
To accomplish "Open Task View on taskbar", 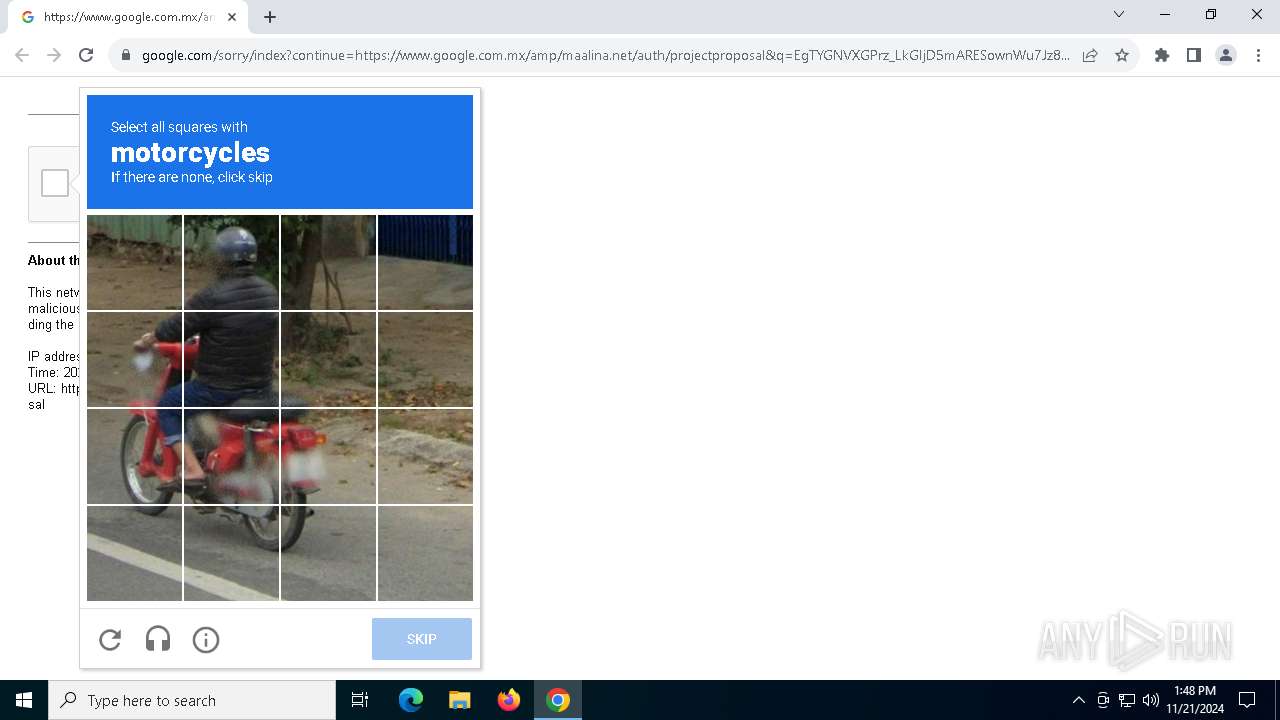I will (x=360, y=700).
